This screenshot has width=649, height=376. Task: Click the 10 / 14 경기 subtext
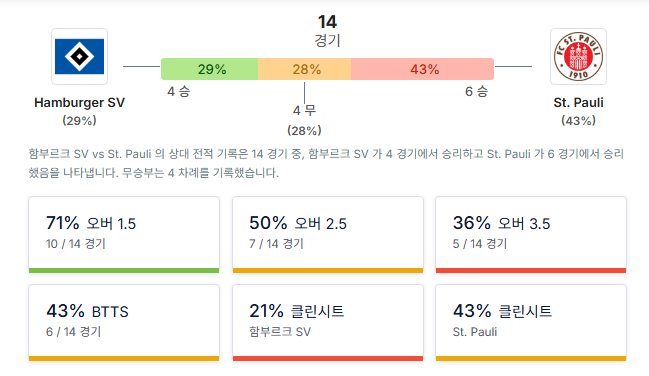point(76,244)
